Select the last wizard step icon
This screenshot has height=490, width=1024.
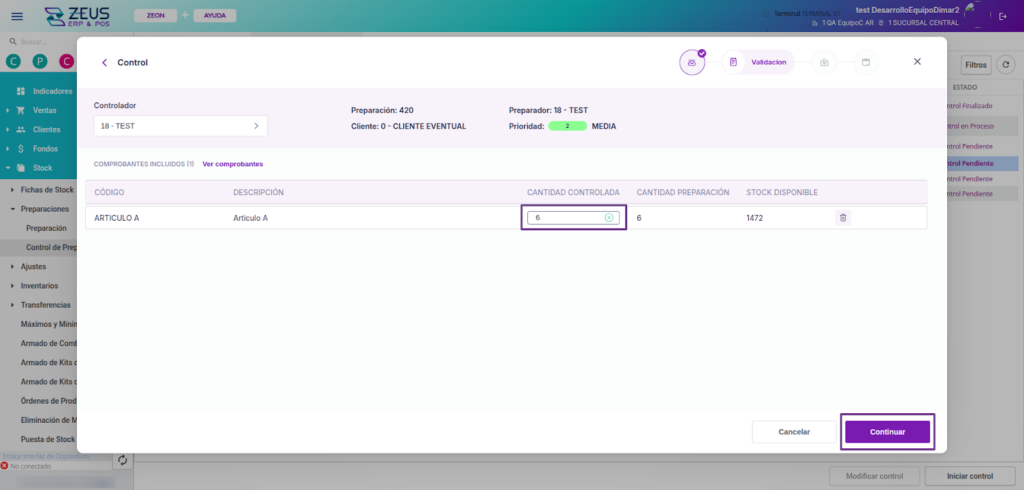[x=866, y=62]
